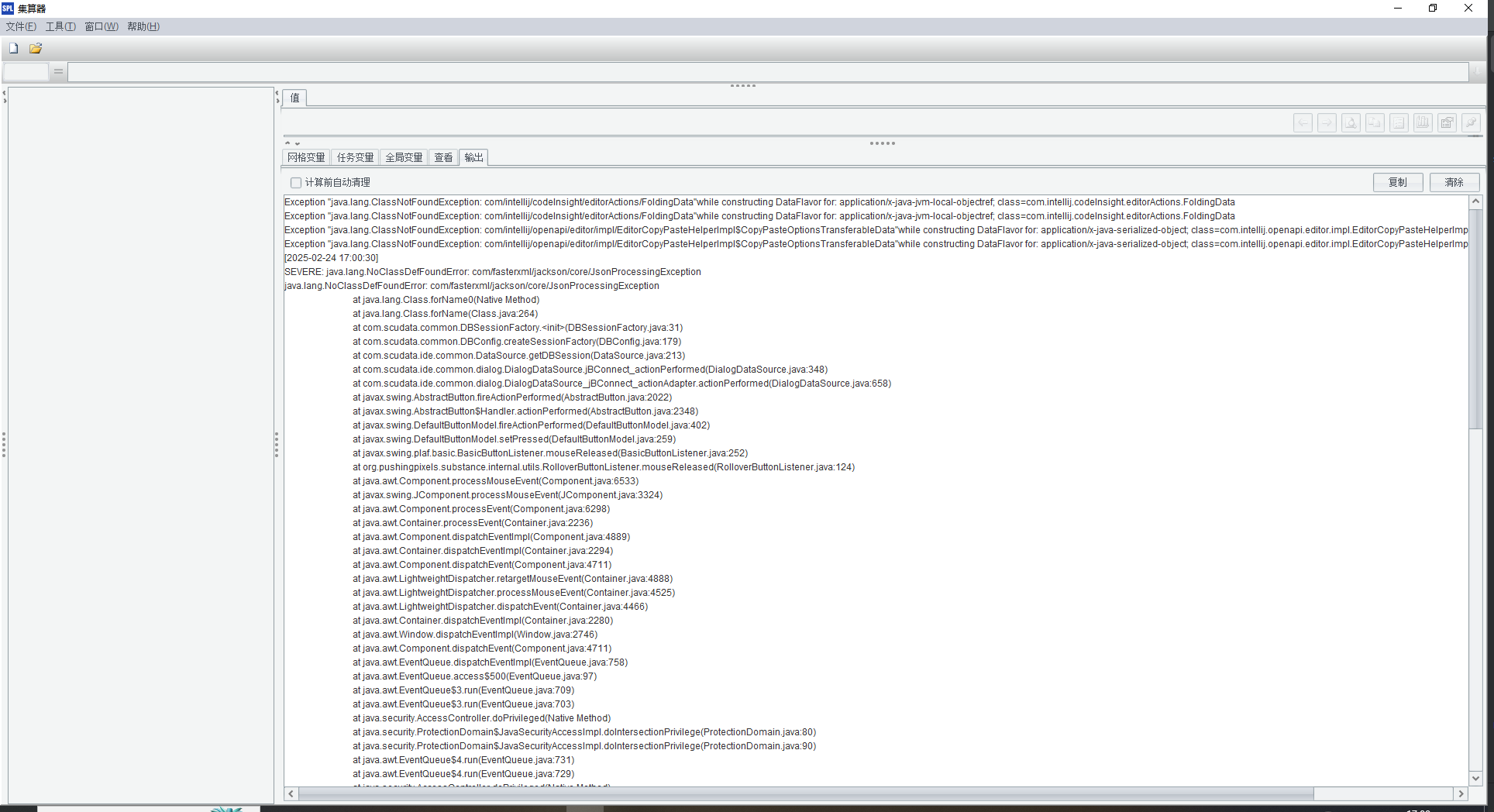Viewport: 1494px width, 812px height.
Task: Click the equals sign beside the formula bar
Action: point(58,72)
